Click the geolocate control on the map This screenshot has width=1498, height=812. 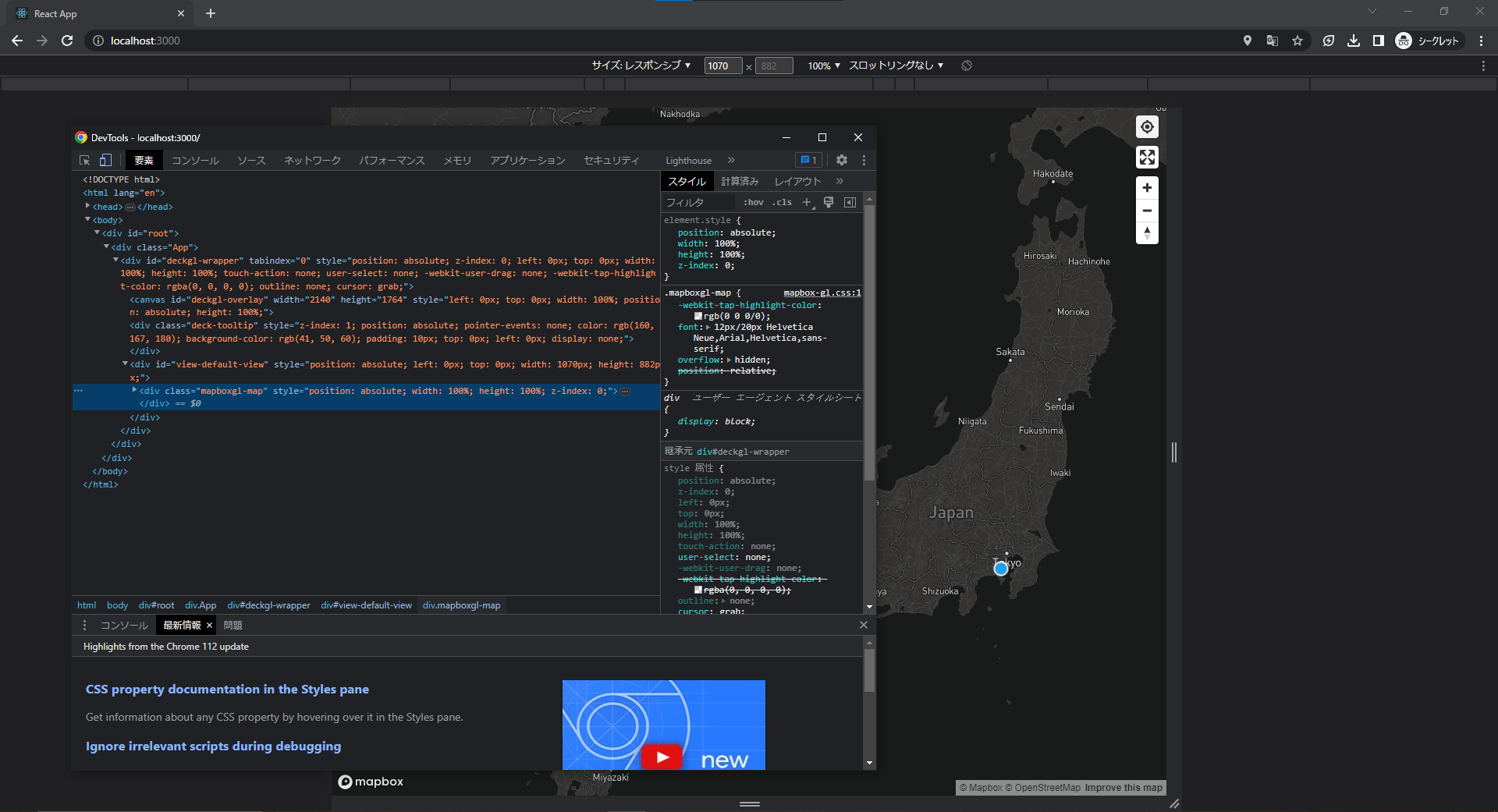pos(1146,126)
